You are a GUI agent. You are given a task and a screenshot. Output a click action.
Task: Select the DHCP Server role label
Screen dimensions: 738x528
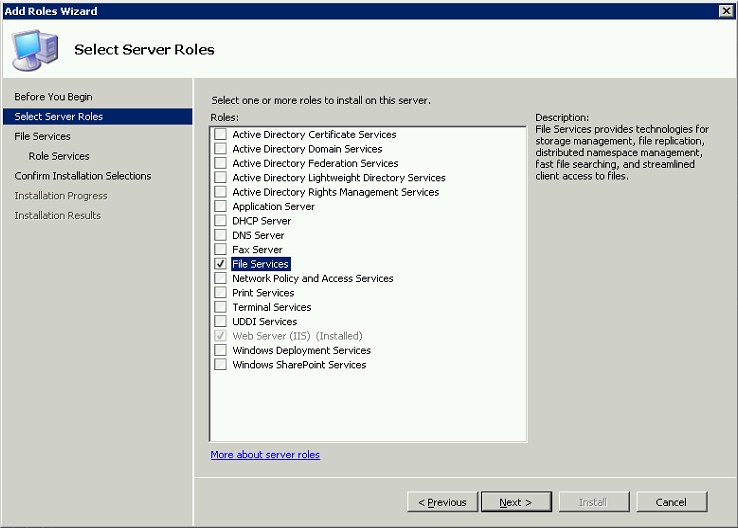(262, 221)
